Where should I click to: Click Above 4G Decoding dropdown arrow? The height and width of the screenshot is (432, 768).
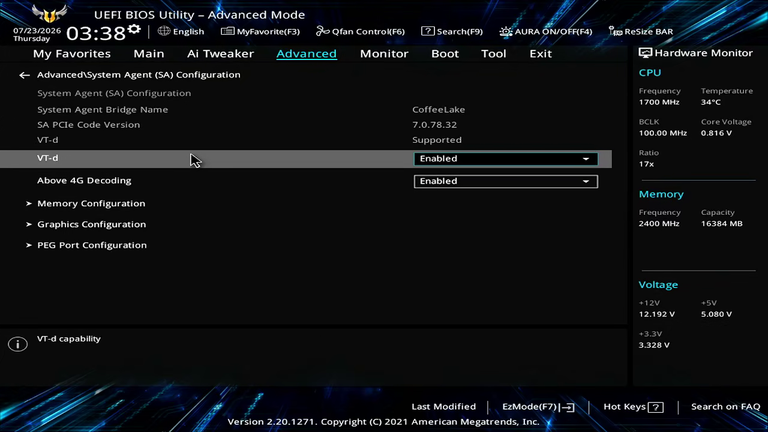[x=586, y=181]
